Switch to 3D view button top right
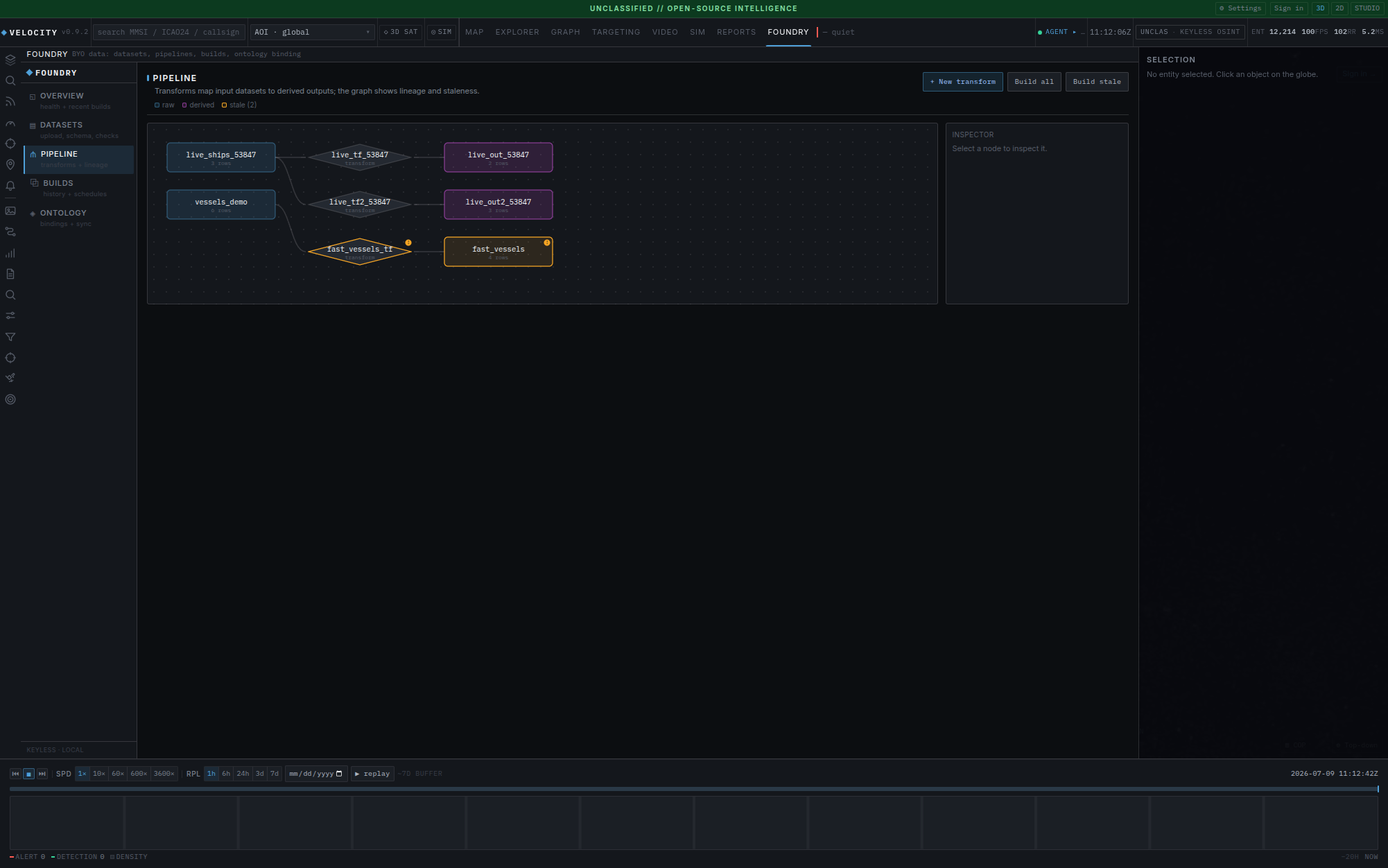 [x=1320, y=8]
